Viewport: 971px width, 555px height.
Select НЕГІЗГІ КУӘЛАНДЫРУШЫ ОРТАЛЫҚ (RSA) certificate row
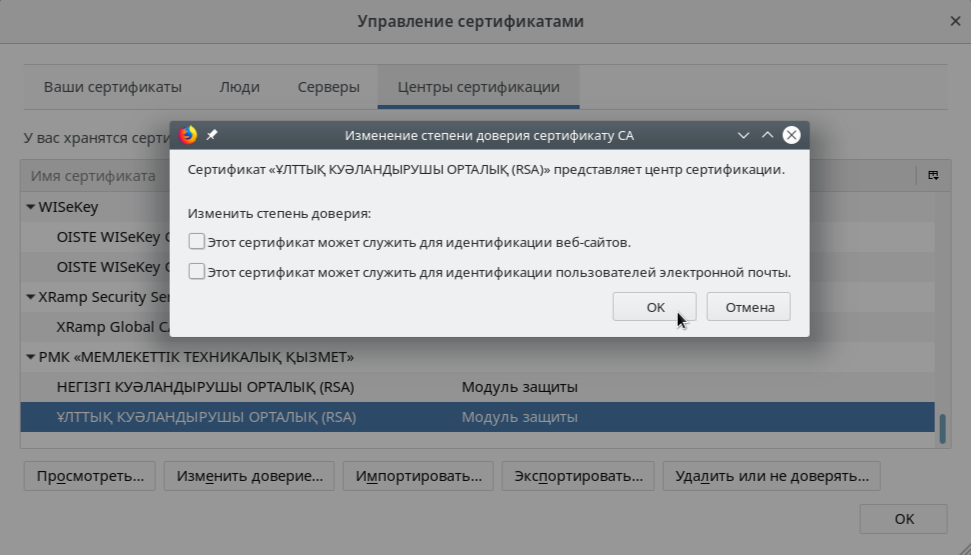(x=477, y=387)
